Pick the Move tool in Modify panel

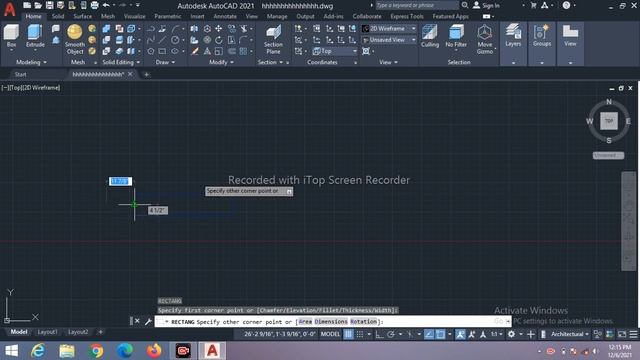[219, 29]
